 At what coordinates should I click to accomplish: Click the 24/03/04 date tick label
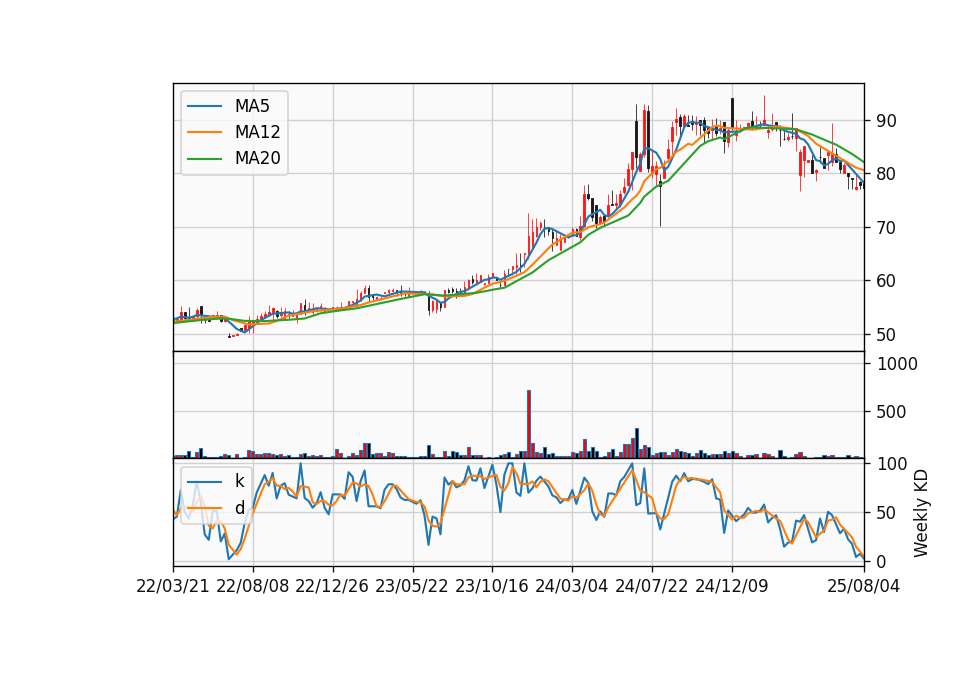coord(572,586)
